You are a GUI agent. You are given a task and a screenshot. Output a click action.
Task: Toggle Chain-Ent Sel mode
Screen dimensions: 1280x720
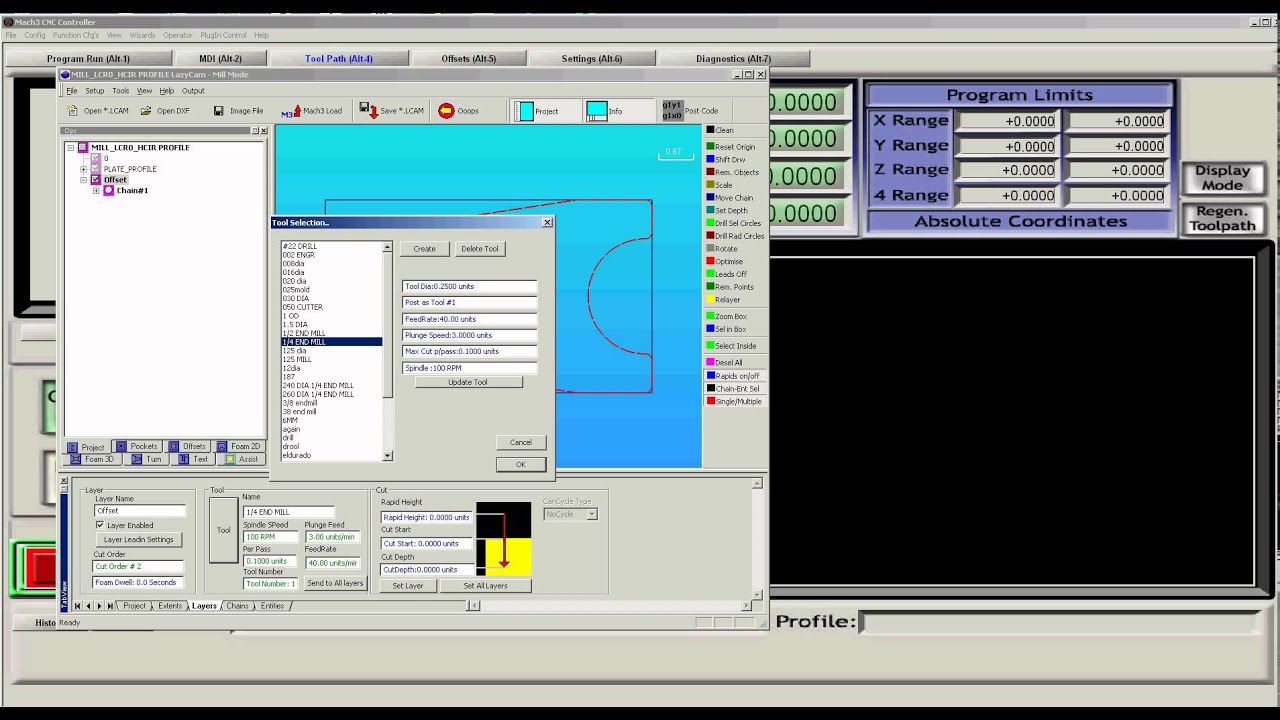coord(733,389)
